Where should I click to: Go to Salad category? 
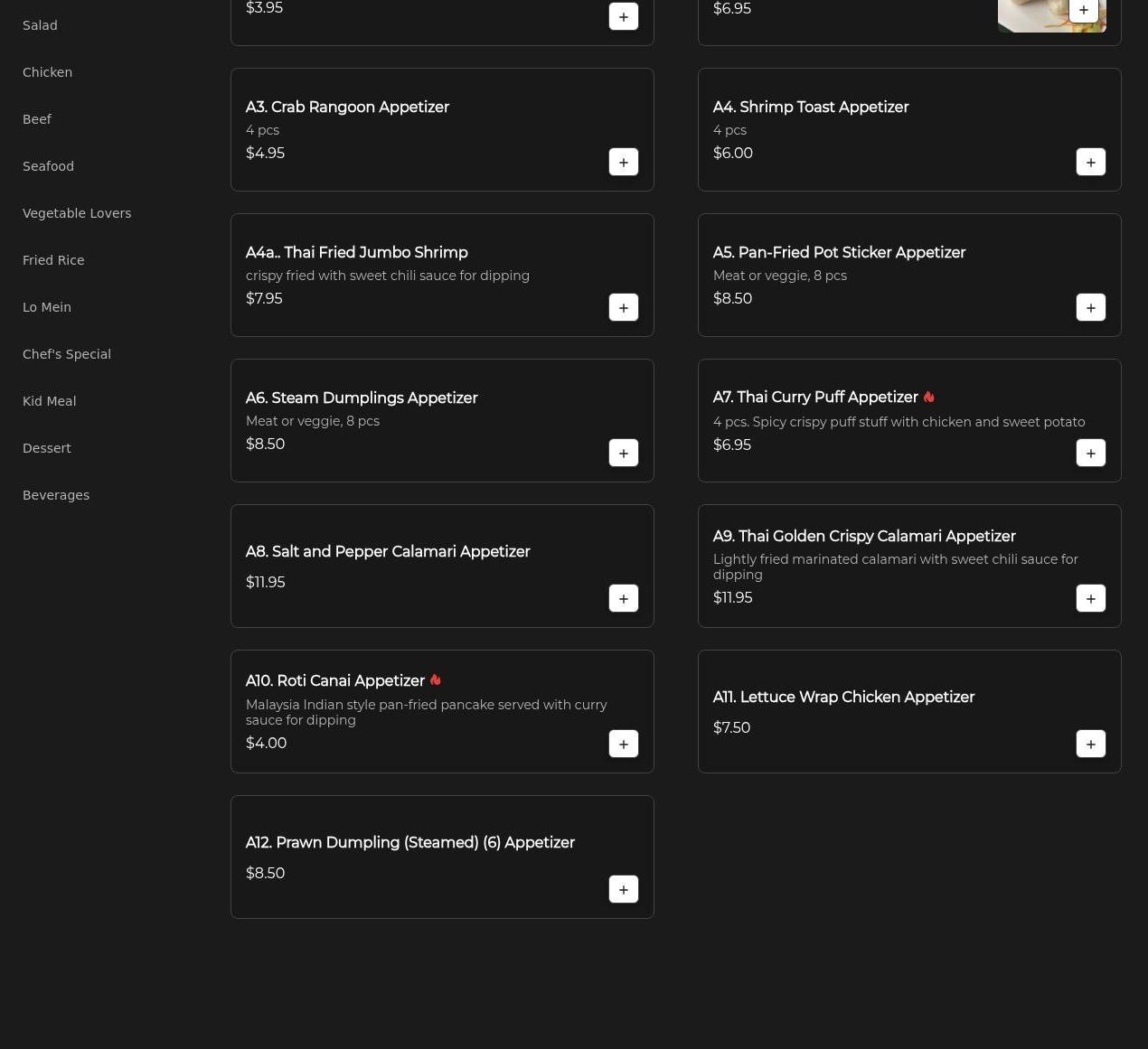coord(40,25)
